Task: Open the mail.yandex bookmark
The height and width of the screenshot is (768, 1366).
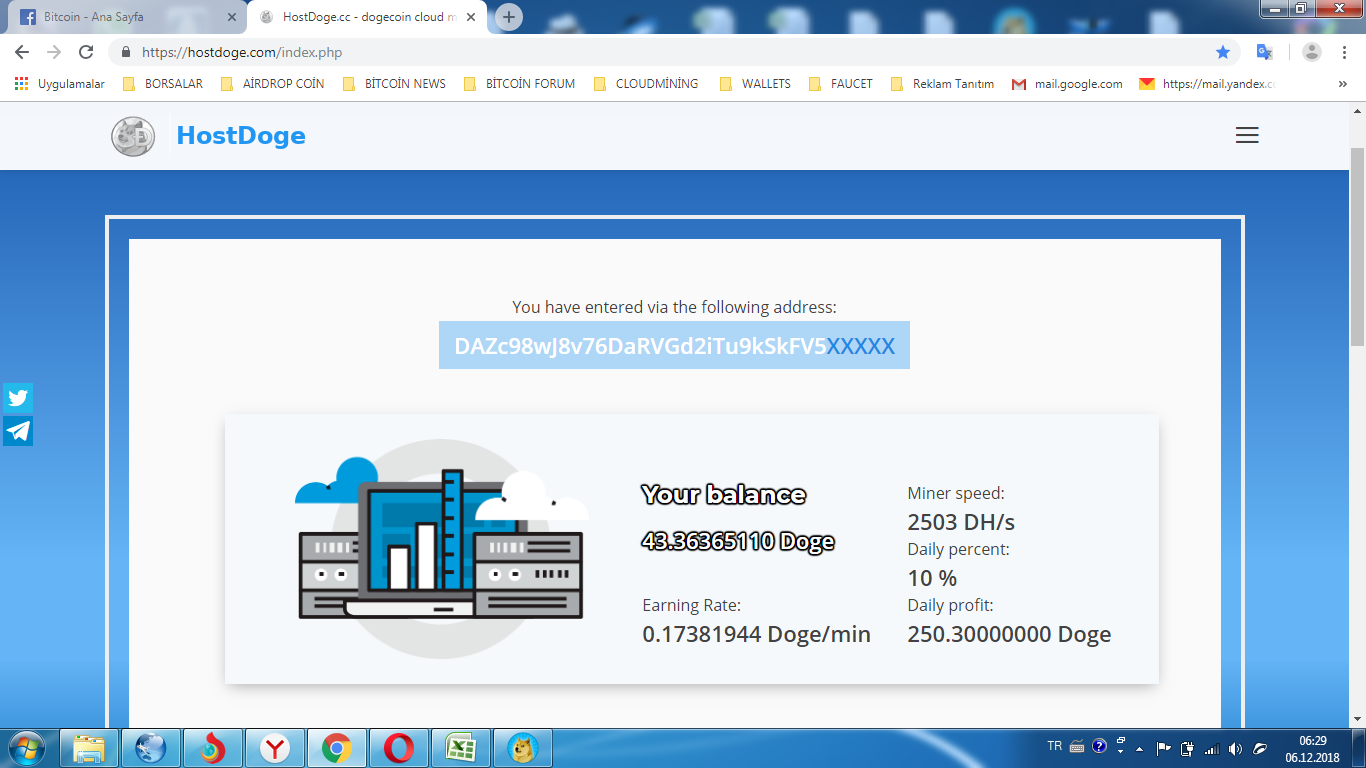Action: pos(1207,84)
